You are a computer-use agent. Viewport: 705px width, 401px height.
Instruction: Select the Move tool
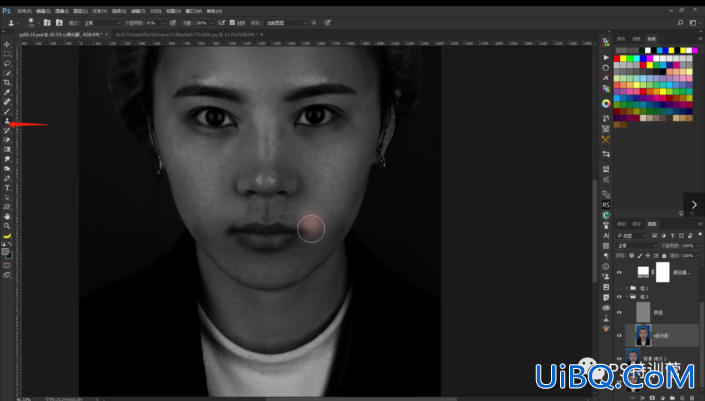(7, 45)
